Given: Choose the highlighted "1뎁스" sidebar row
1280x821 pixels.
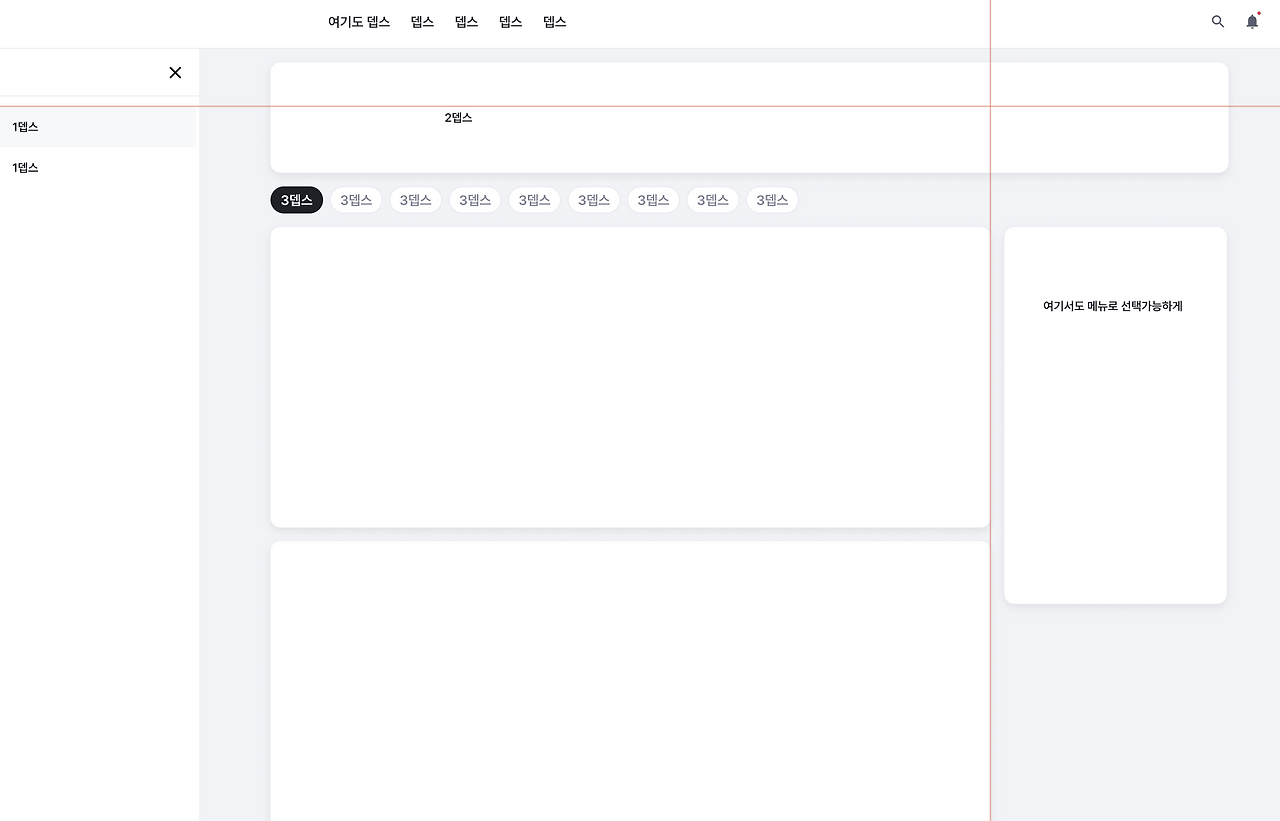Looking at the screenshot, I should pos(98,127).
